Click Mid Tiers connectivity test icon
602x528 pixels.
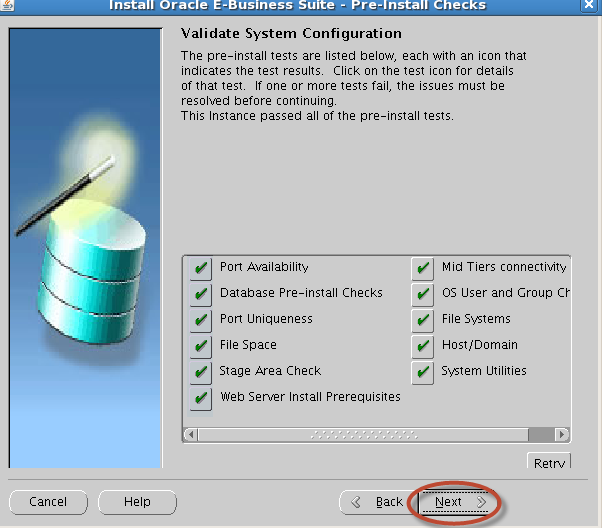click(423, 268)
